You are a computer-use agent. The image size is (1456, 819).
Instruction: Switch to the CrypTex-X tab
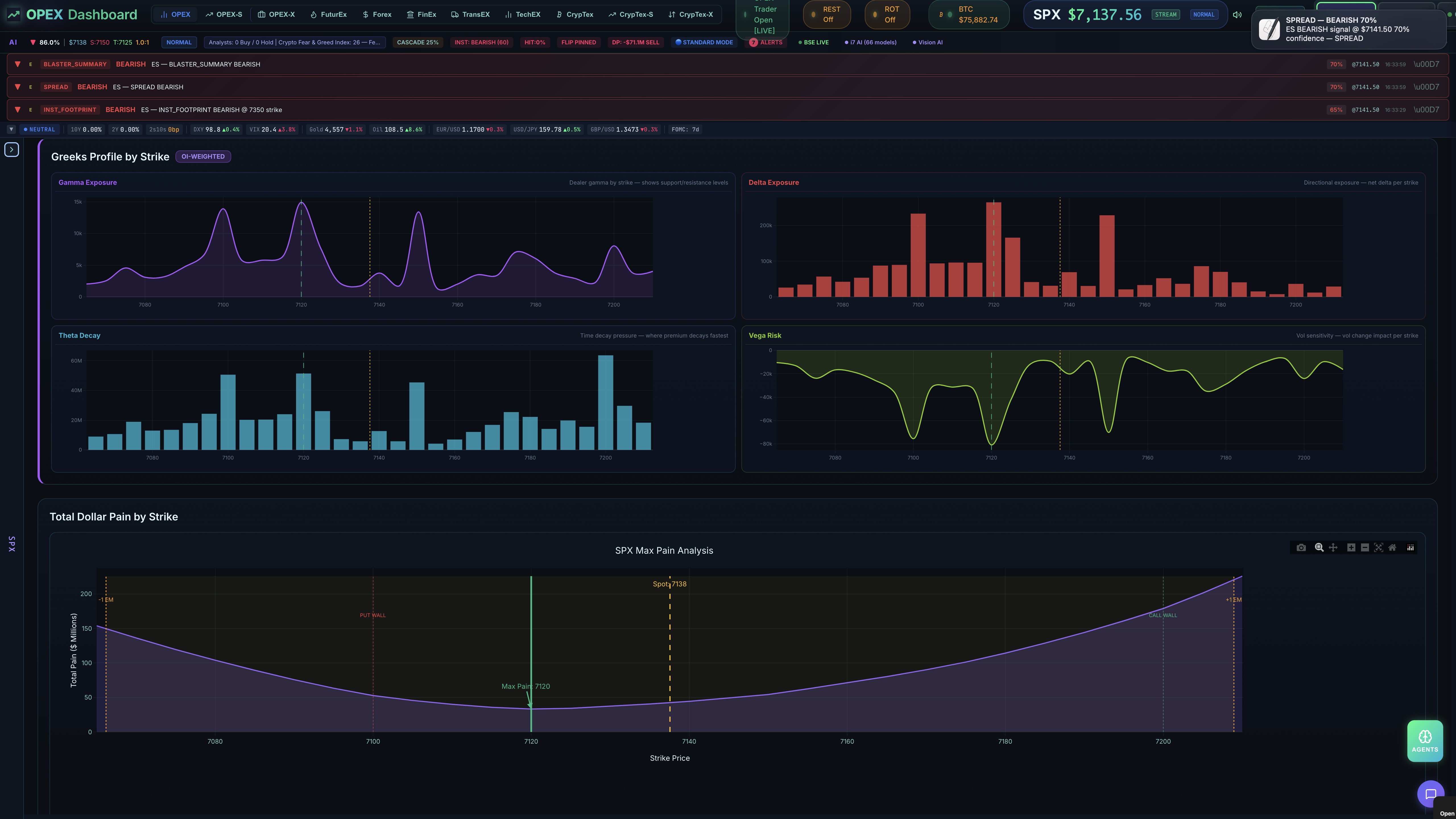click(691, 15)
